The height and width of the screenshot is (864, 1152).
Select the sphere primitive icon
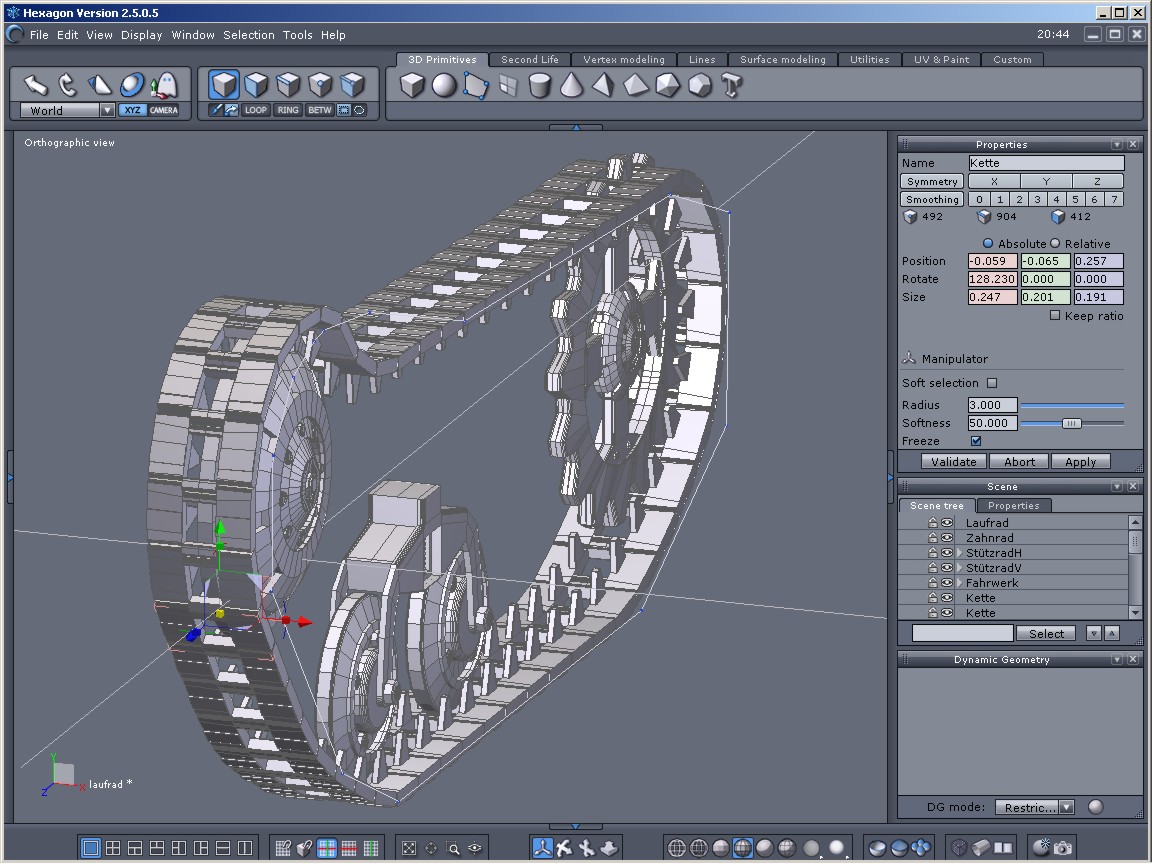pyautogui.click(x=444, y=86)
